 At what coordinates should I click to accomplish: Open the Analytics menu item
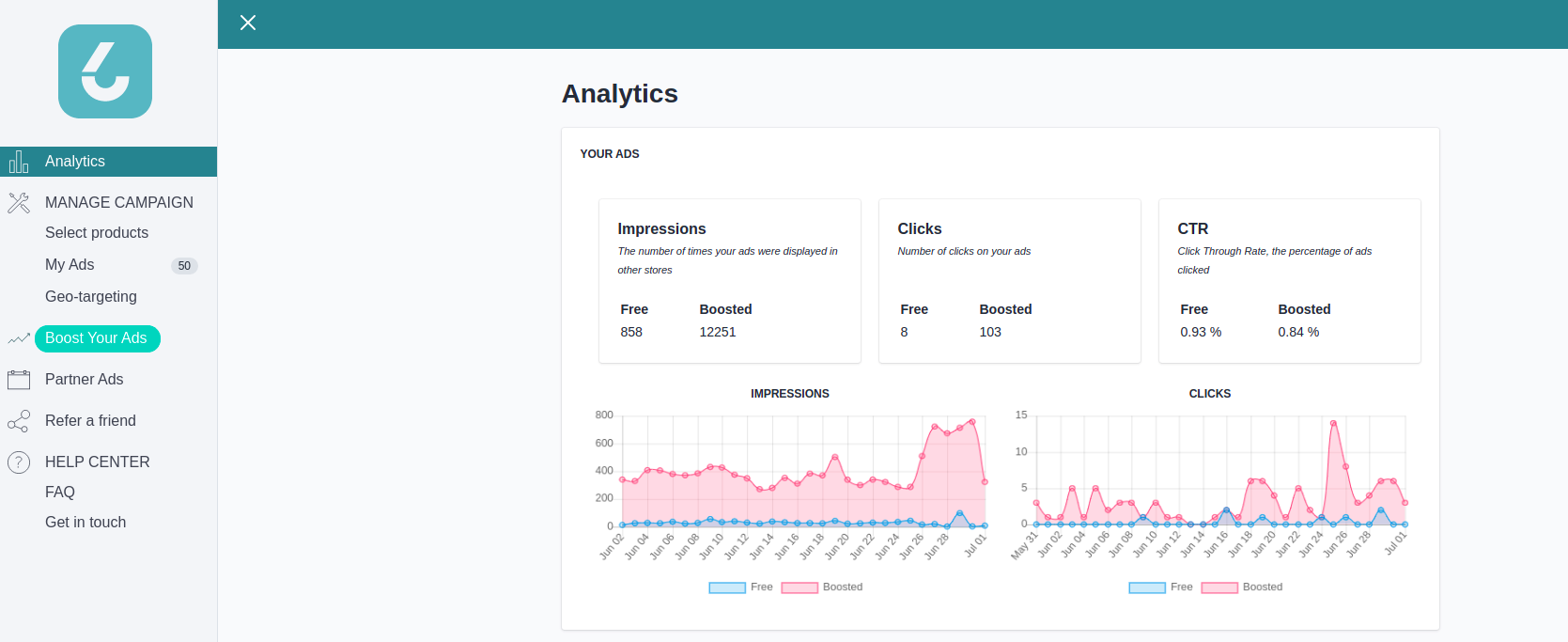[108, 162]
